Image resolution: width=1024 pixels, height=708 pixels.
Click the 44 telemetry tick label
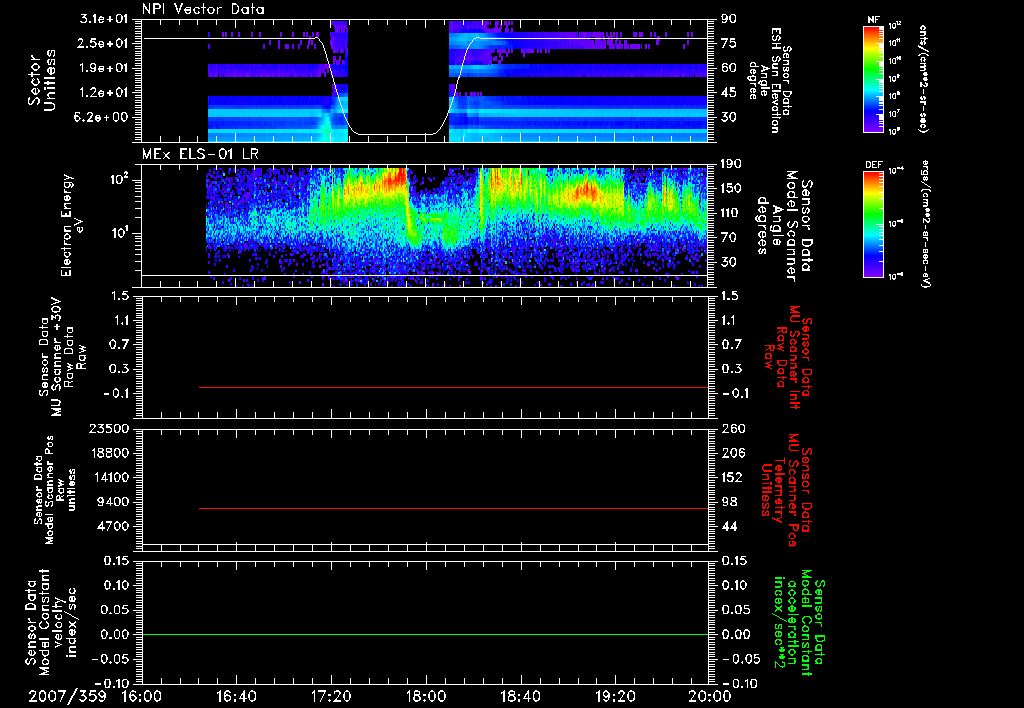click(x=729, y=526)
